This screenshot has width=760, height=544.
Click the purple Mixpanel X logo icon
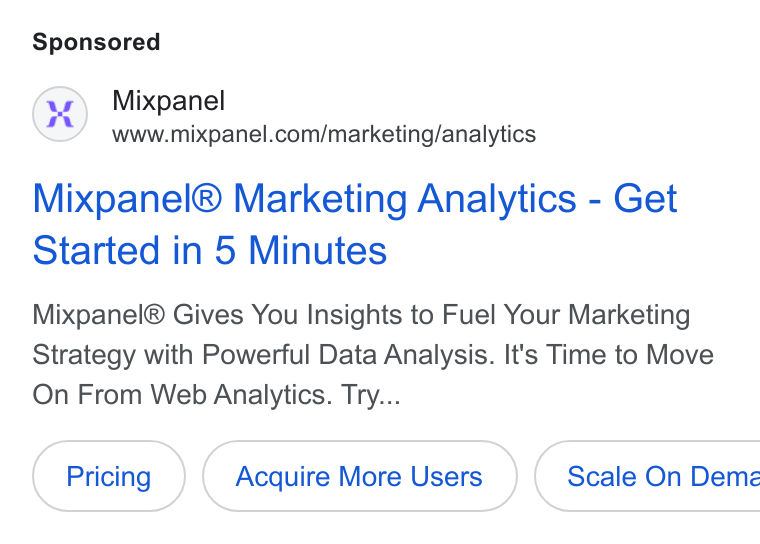click(x=60, y=114)
